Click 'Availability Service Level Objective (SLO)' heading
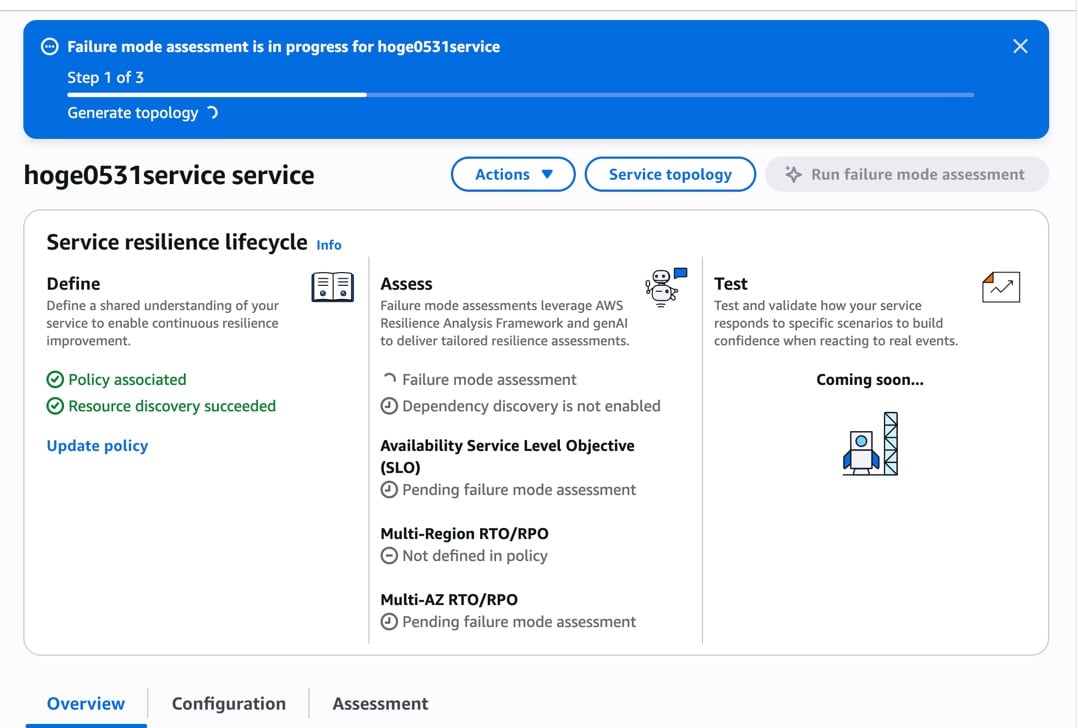 507,456
